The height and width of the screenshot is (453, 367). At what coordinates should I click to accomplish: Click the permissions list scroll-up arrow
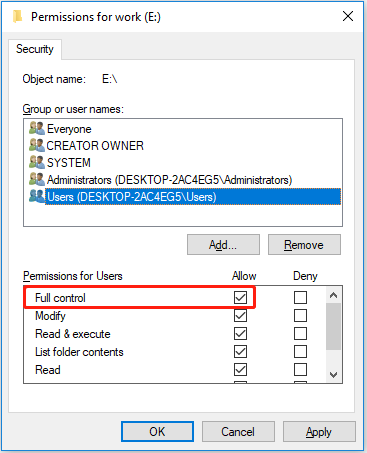(x=333, y=295)
